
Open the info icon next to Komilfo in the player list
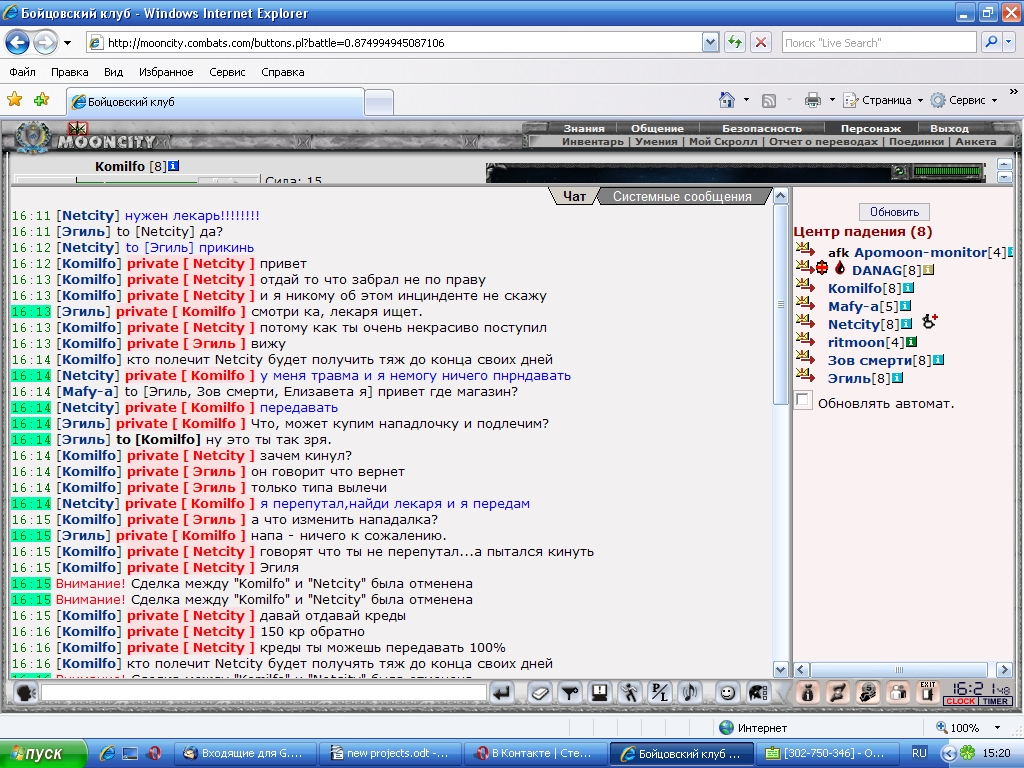click(908, 288)
